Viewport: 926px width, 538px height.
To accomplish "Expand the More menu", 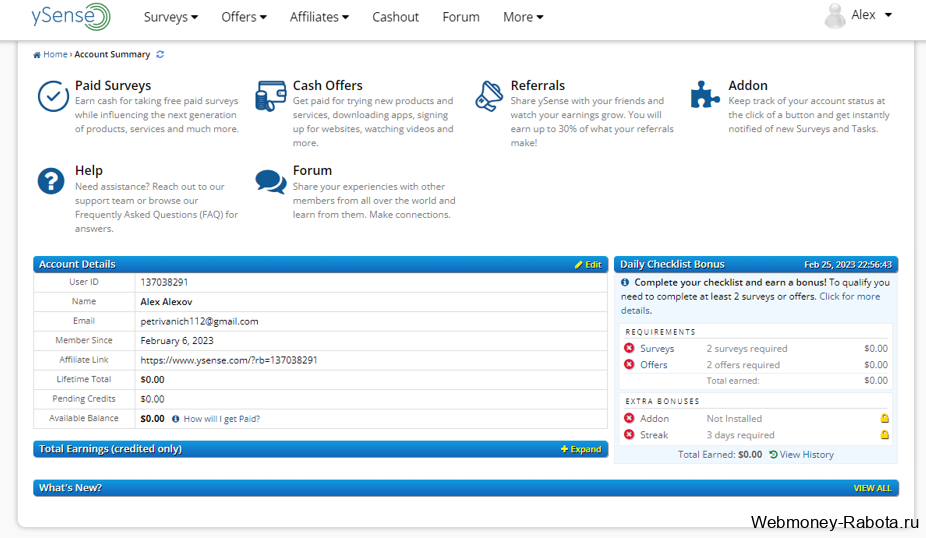I will [x=523, y=17].
